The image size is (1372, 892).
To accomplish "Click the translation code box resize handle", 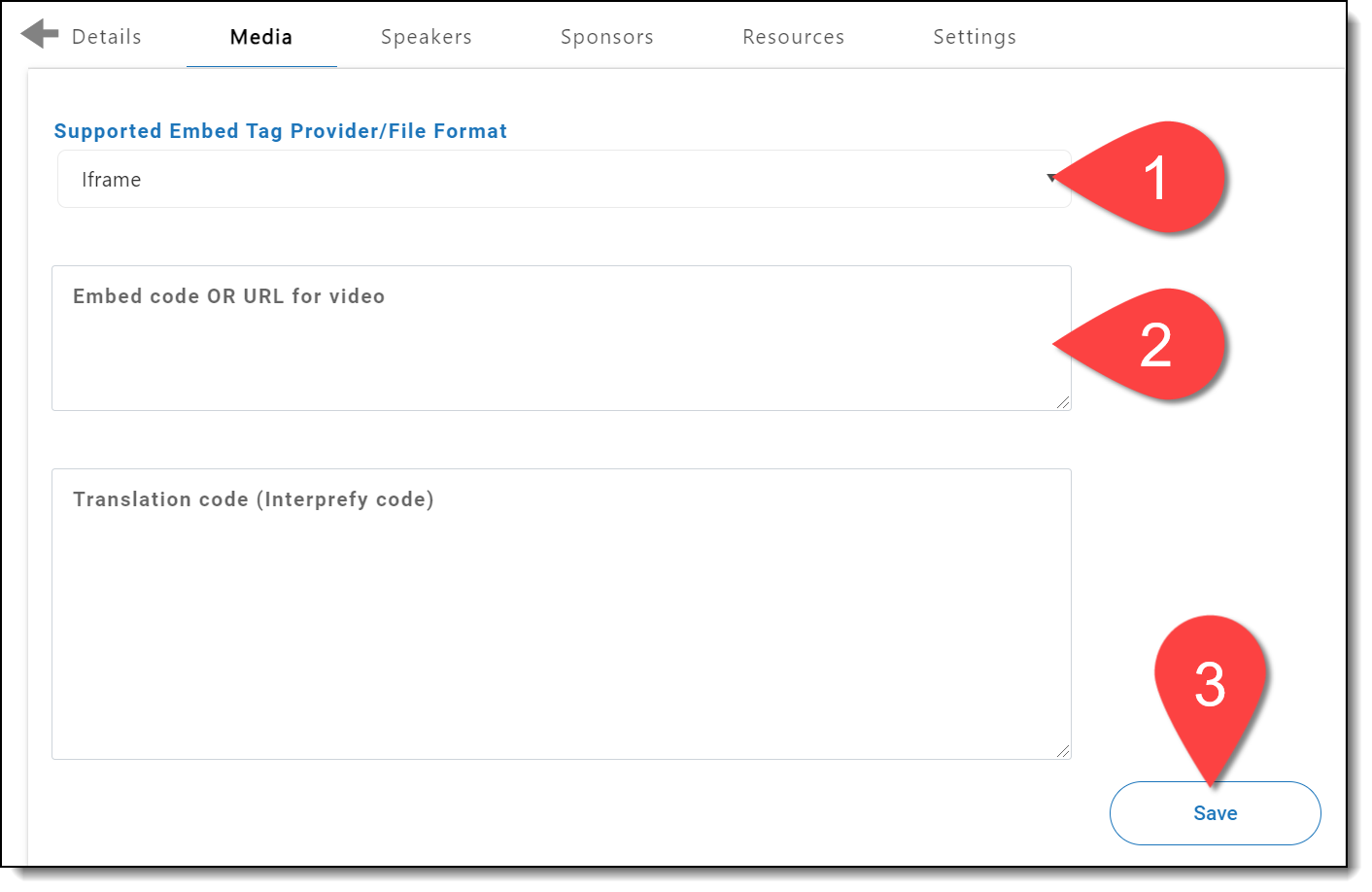I will click(x=1063, y=751).
